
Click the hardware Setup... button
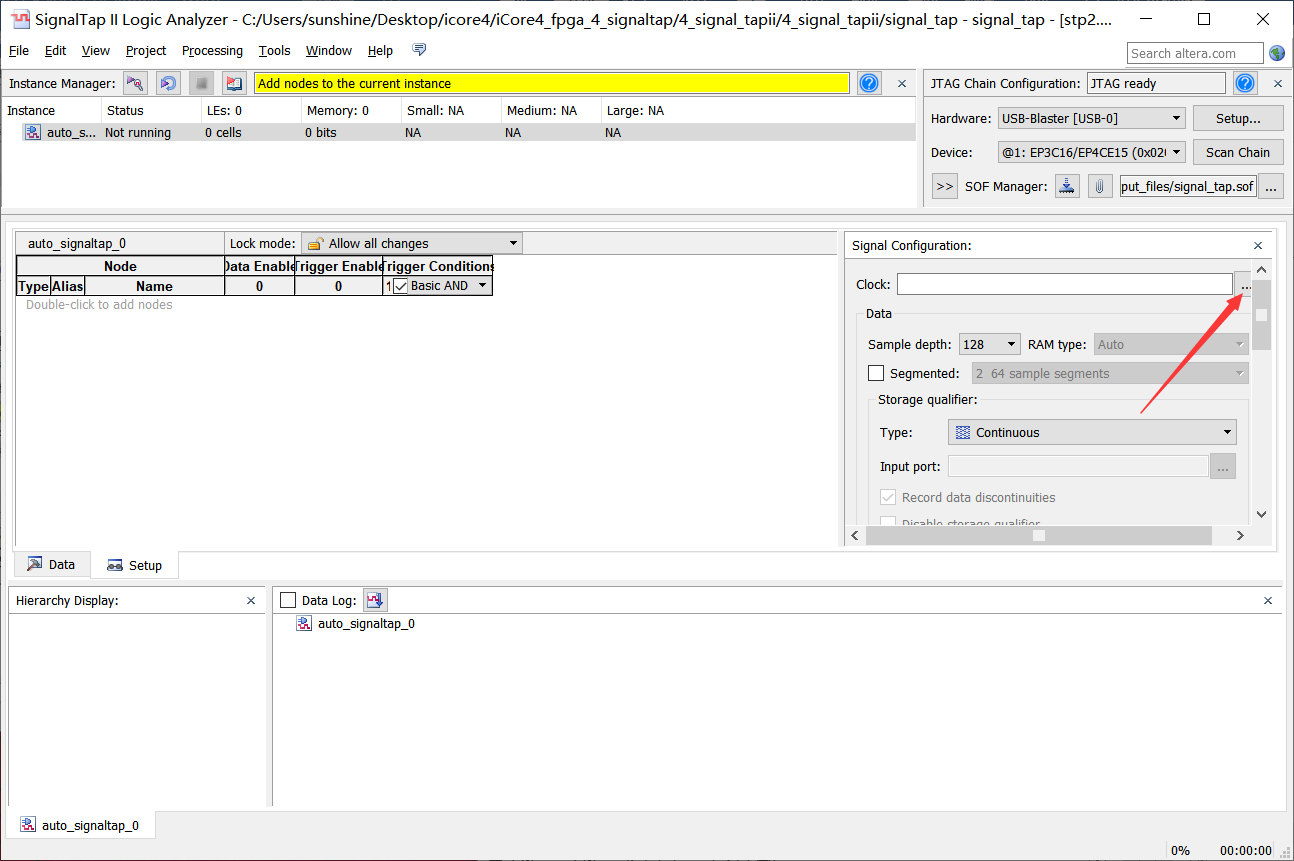click(x=1237, y=118)
